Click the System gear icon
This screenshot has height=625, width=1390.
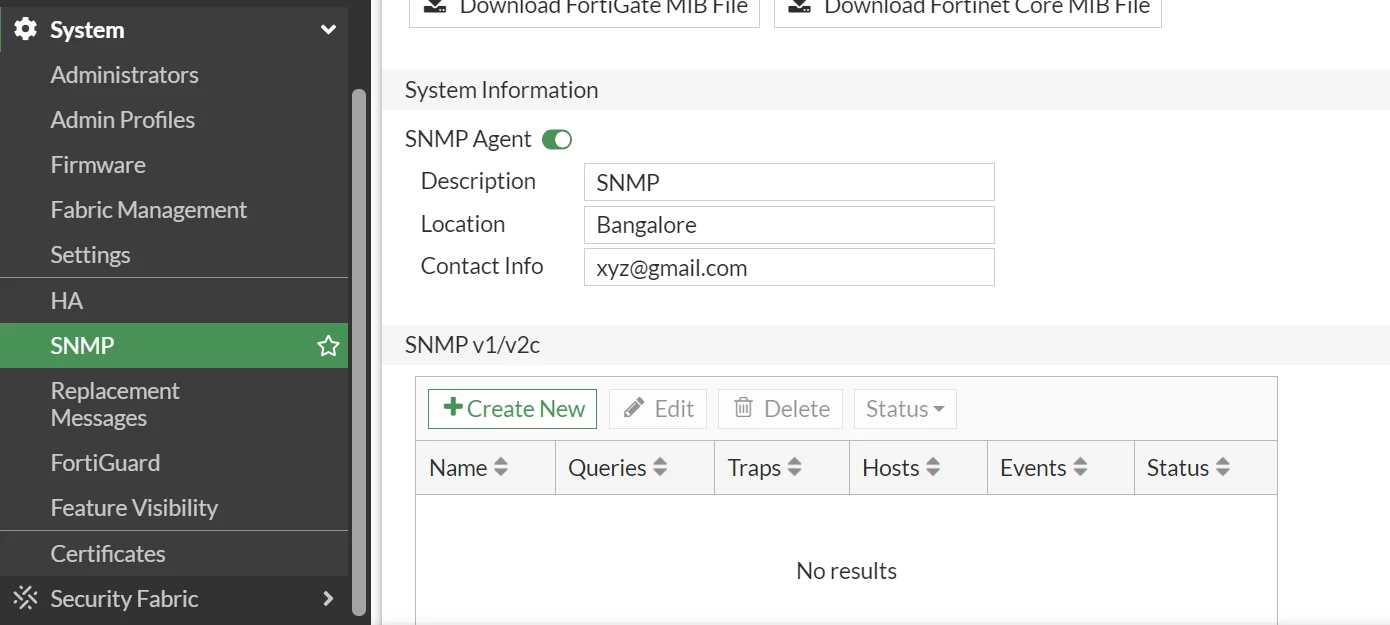(25, 29)
